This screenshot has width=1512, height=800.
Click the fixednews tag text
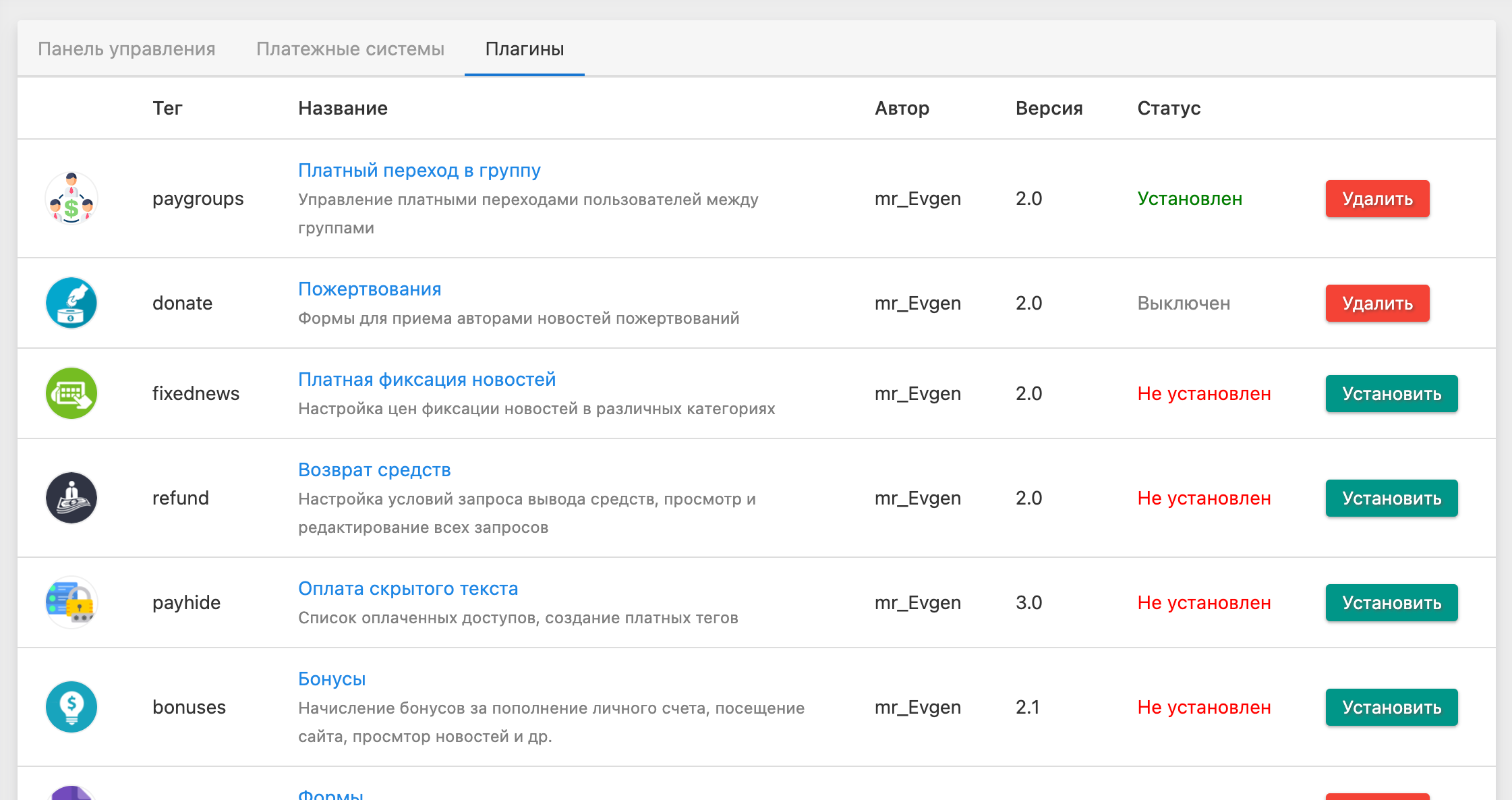pyautogui.click(x=196, y=393)
